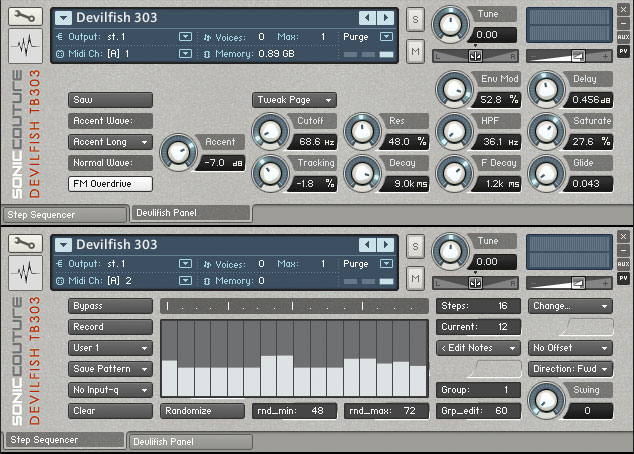Image resolution: width=634 pixels, height=454 pixels.
Task: Click the wrench edit icon of the Midi Ch 2 instrument
Action: [25, 243]
